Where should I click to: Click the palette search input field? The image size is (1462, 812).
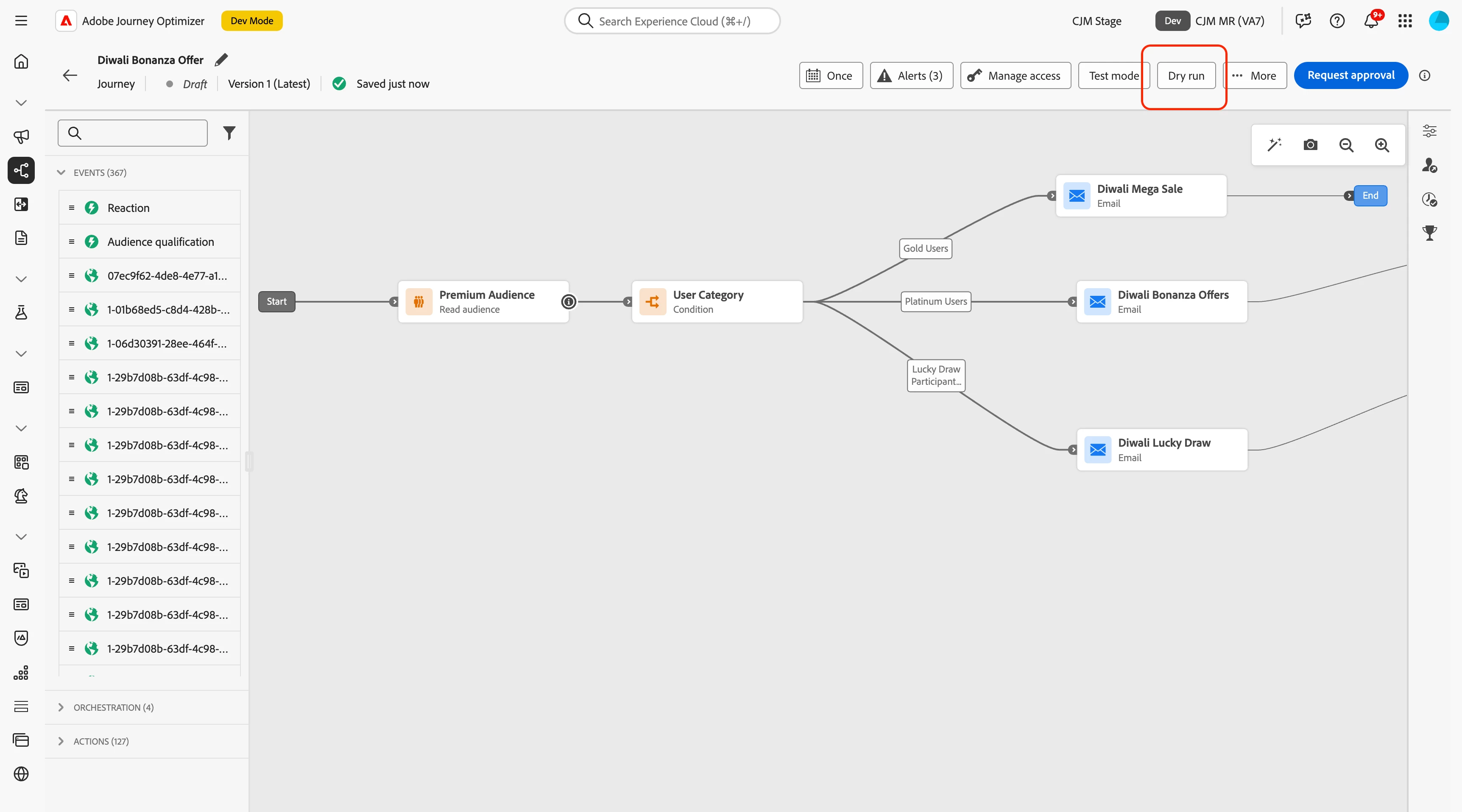point(142,133)
